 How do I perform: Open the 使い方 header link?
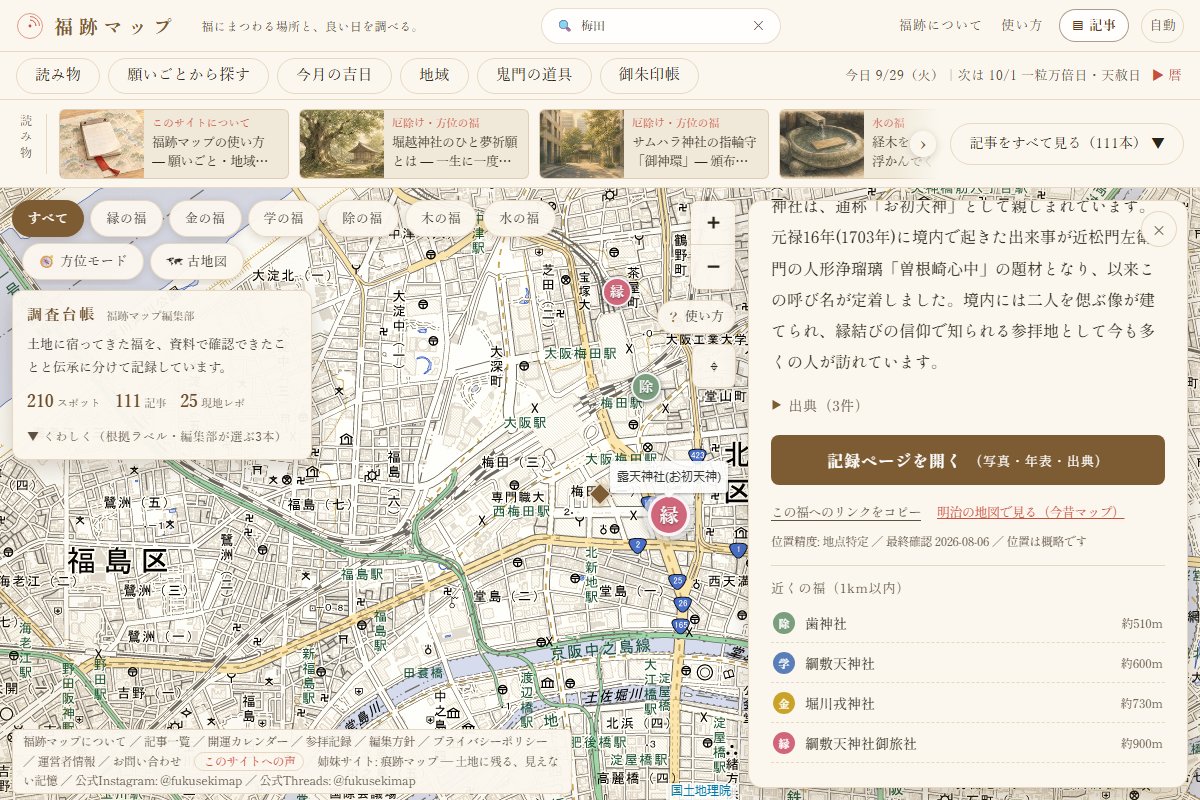(x=1022, y=26)
